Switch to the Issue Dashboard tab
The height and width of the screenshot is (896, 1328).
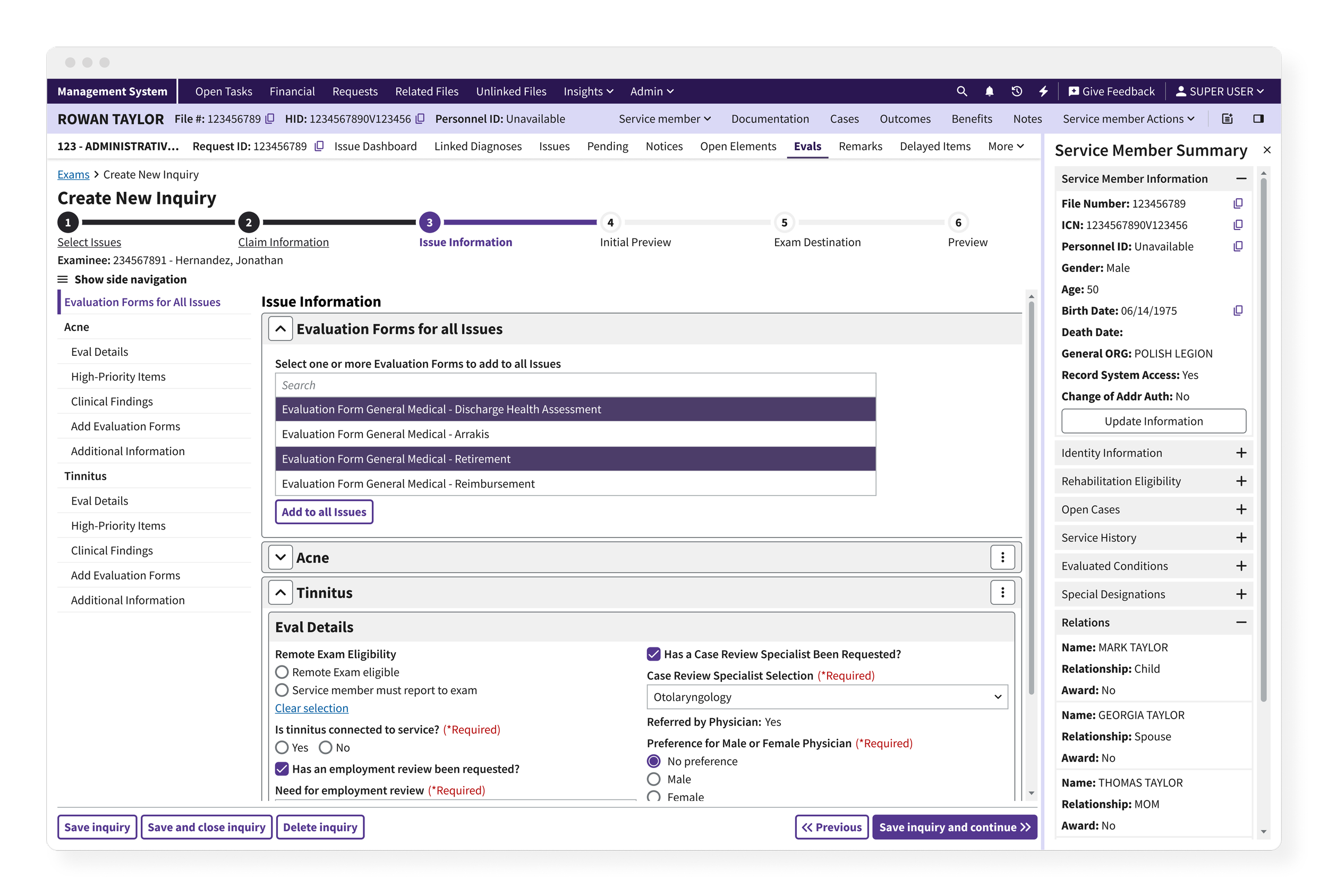click(x=376, y=146)
